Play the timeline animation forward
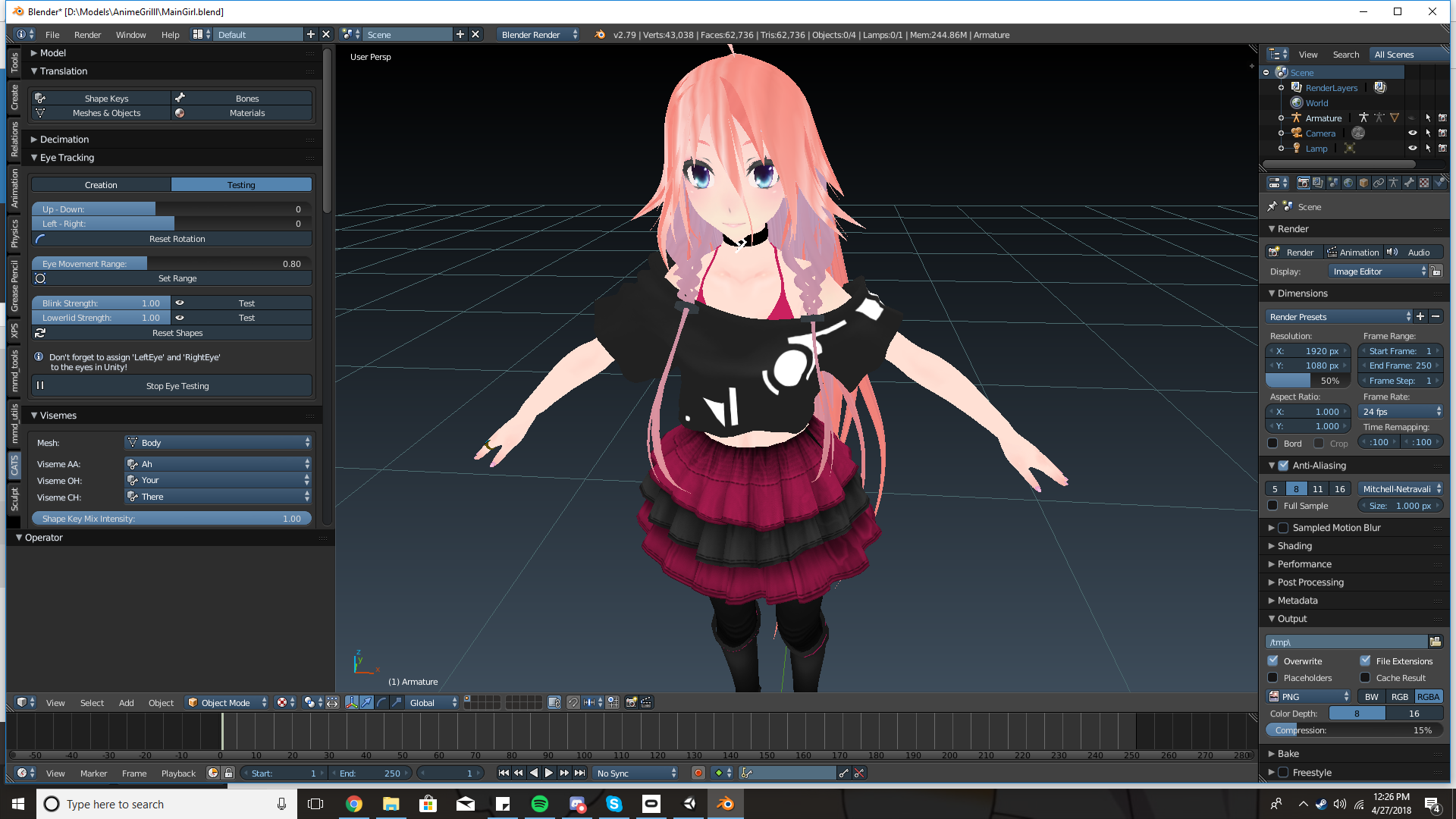Viewport: 1456px width, 819px height. pos(549,773)
